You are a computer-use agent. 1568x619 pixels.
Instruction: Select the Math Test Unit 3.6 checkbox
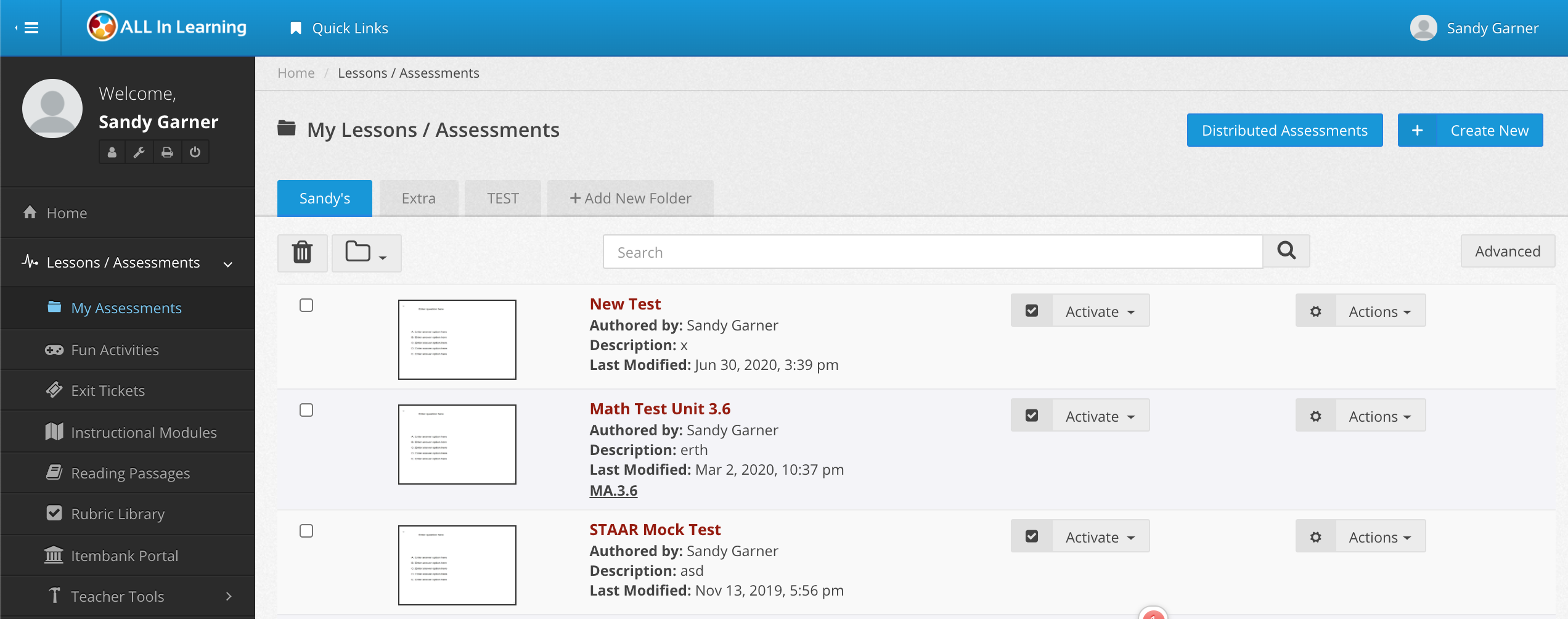tap(306, 410)
